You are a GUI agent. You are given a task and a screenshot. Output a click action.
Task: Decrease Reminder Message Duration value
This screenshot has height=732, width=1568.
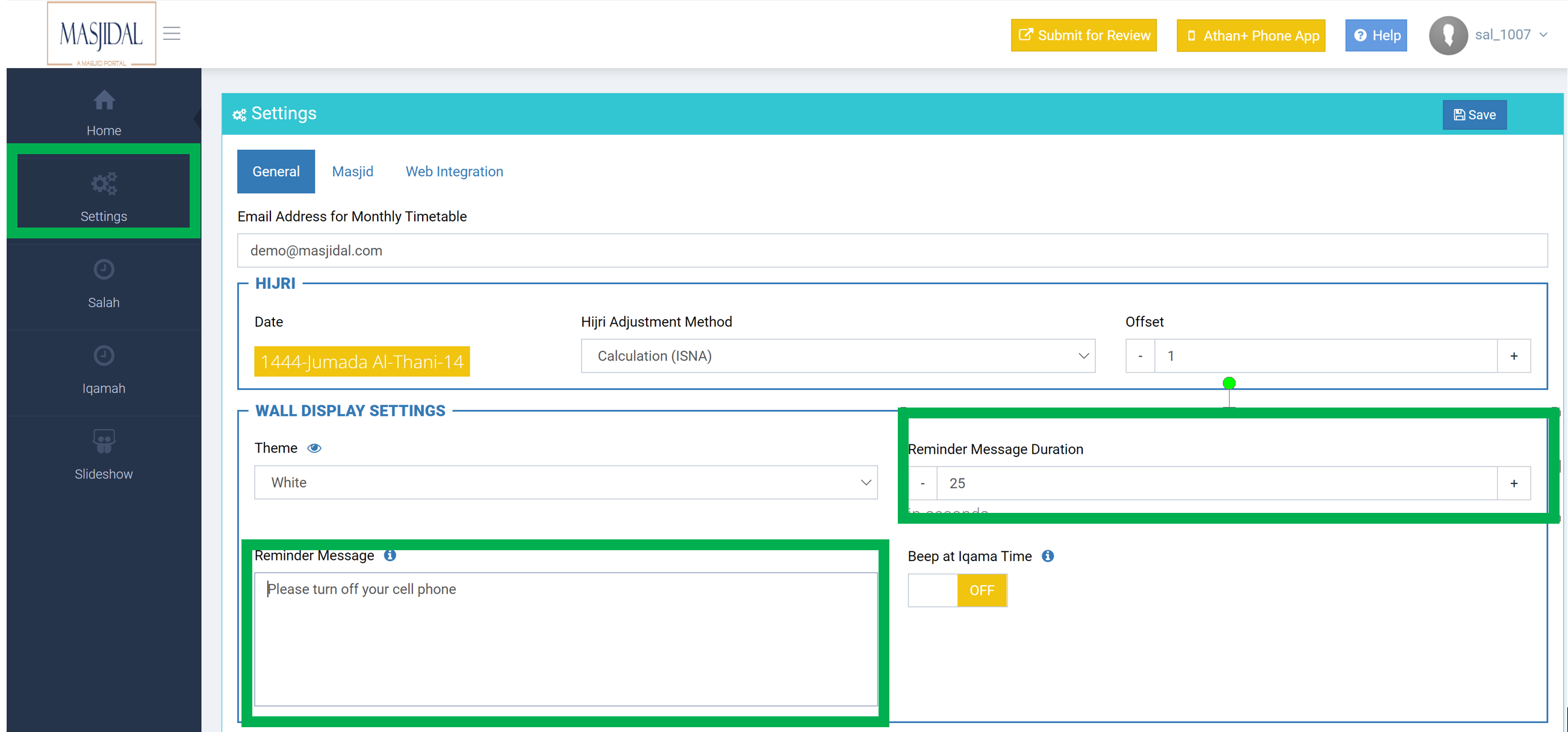pos(922,484)
